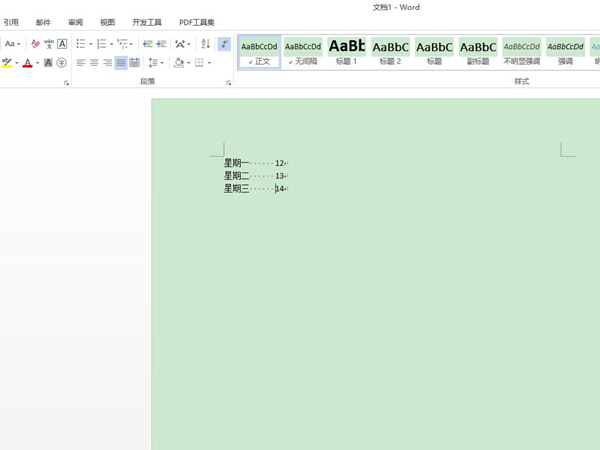Image resolution: width=600 pixels, height=450 pixels.
Task: Click the sort A-Z icon
Action: click(x=205, y=44)
